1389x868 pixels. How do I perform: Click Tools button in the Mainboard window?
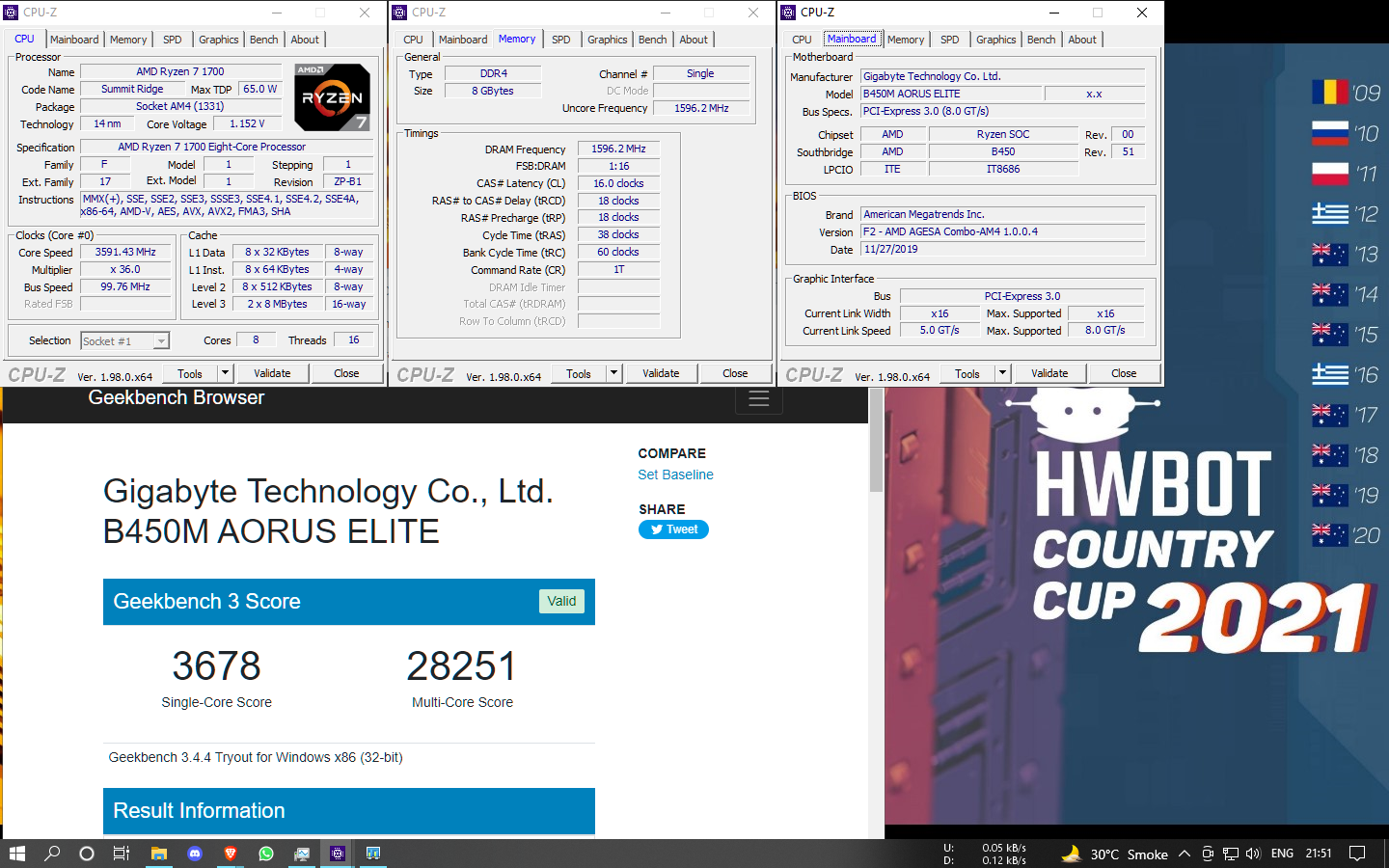[967, 373]
